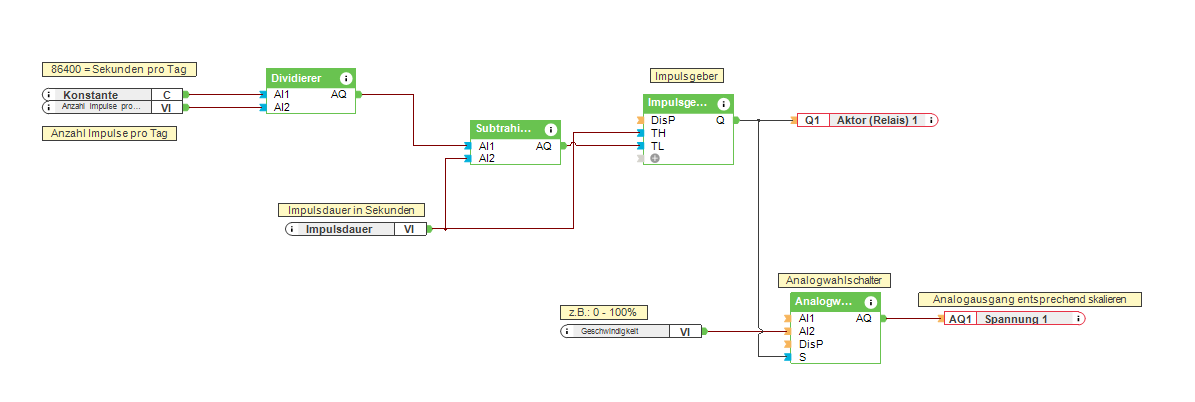Click info icon beside Geschwindigkeit input
The image size is (1195, 402).
(x=566, y=332)
